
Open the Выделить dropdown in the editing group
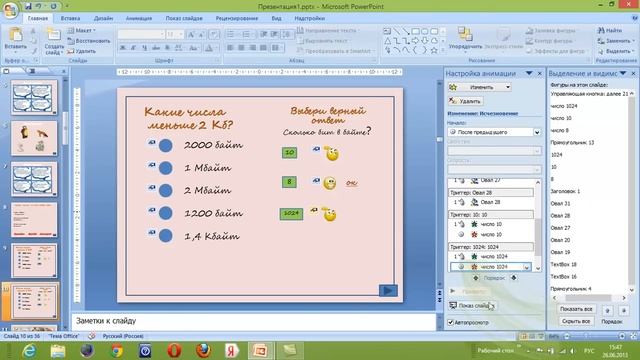[x=616, y=51]
